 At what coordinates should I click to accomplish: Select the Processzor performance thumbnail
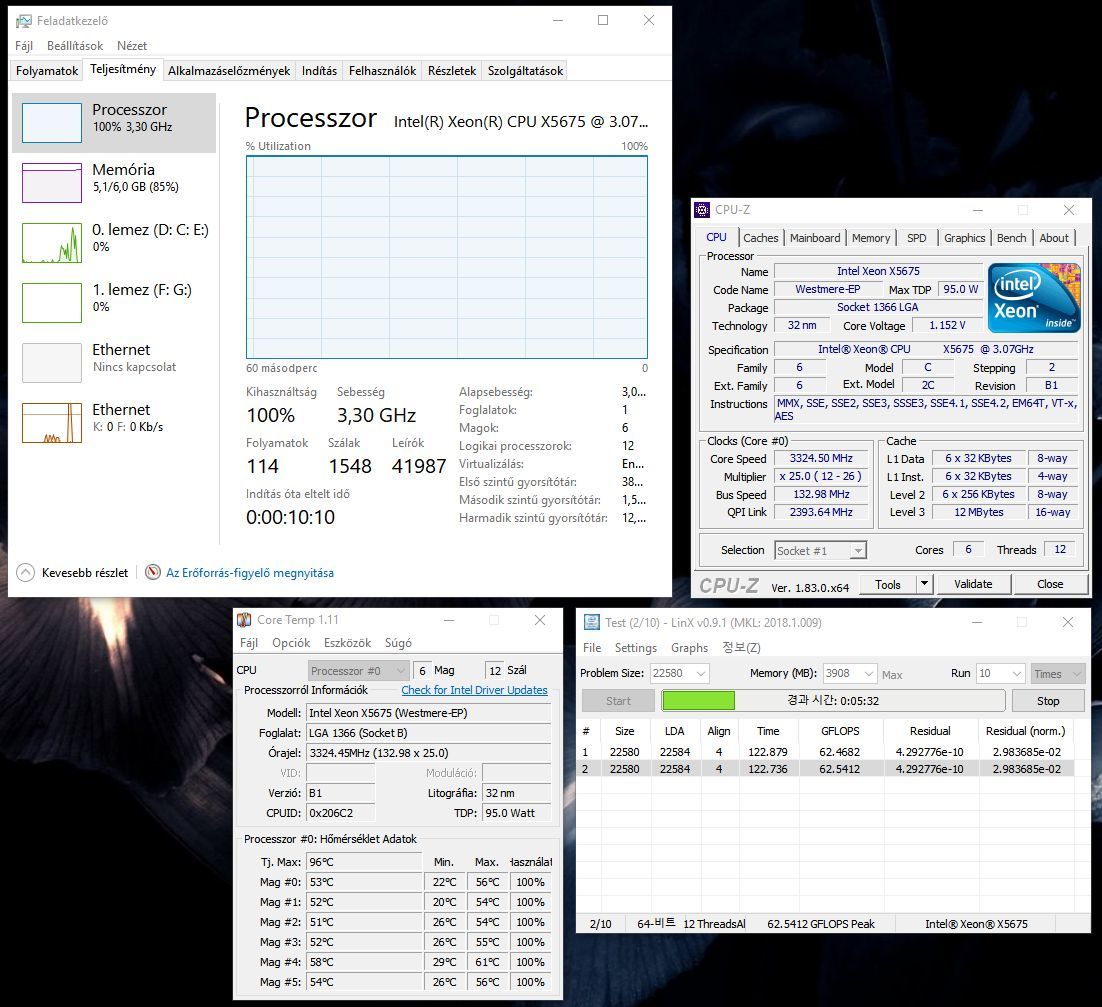[x=51, y=123]
